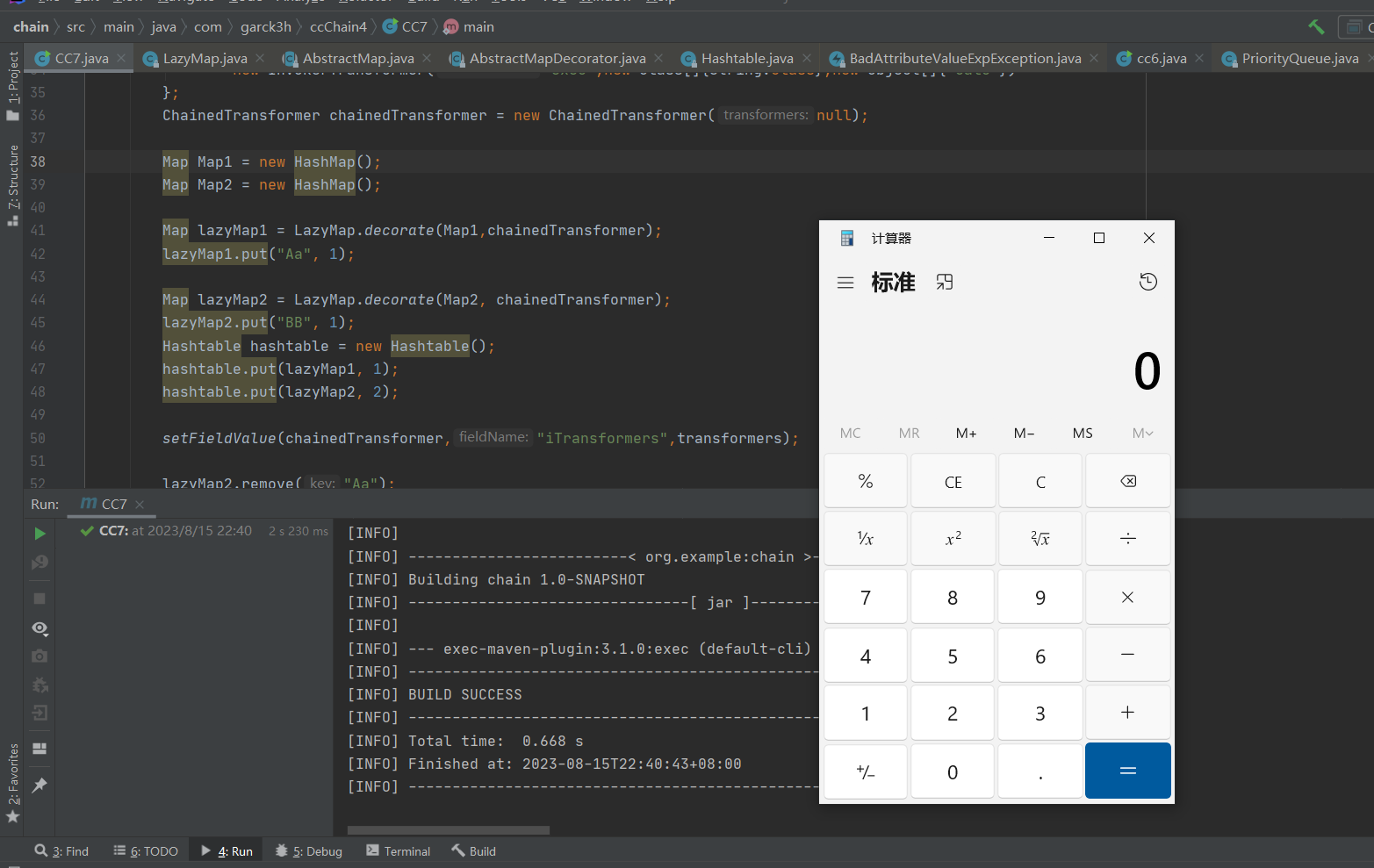Open the Terminal tool window
Viewport: 1374px width, 868px height.
(x=399, y=851)
